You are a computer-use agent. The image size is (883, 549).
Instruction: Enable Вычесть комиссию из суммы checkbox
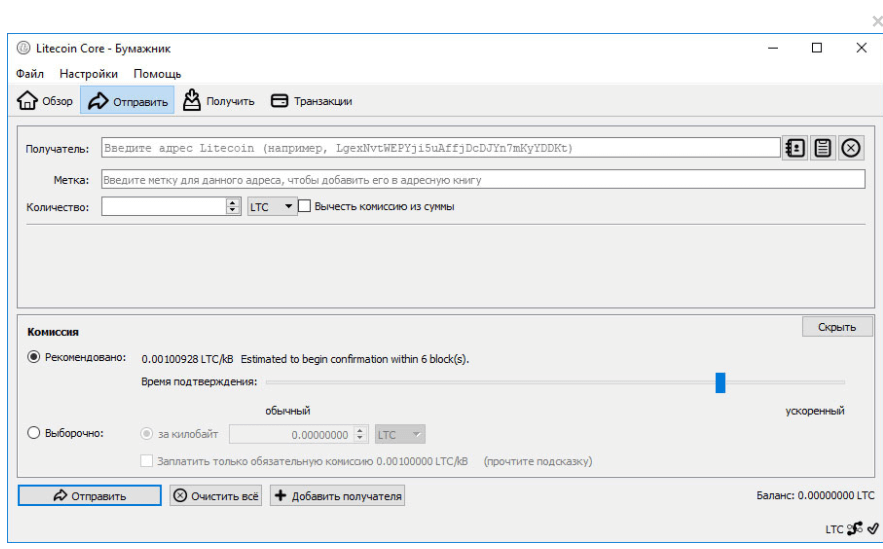[305, 206]
